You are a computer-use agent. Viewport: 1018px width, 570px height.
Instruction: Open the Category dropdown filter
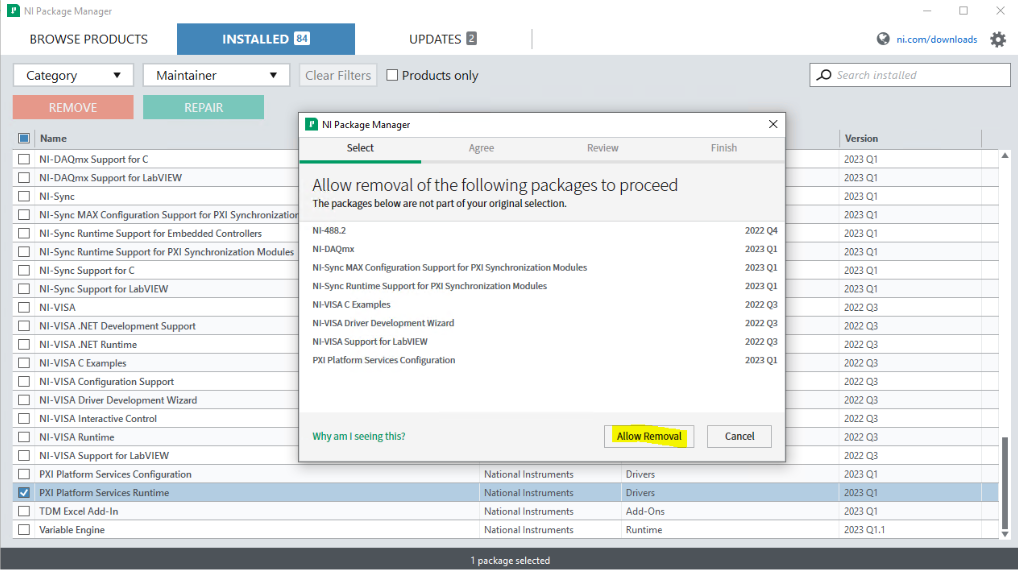point(73,76)
